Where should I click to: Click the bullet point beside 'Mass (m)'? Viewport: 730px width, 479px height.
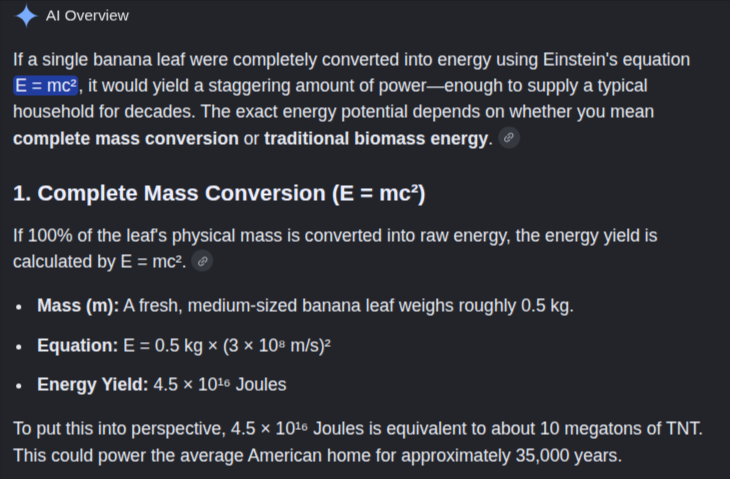[x=19, y=307]
